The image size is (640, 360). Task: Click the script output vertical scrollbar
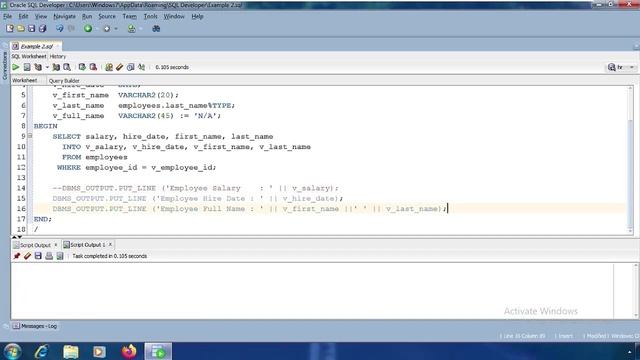tap(636, 291)
